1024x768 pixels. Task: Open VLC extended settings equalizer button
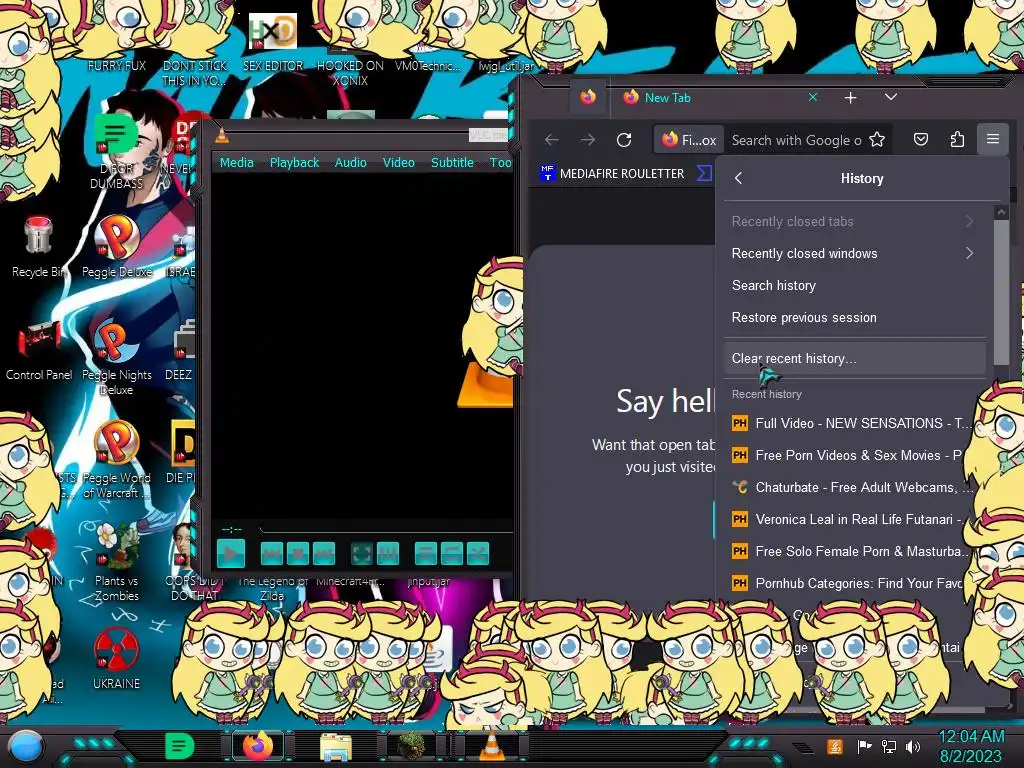click(387, 554)
